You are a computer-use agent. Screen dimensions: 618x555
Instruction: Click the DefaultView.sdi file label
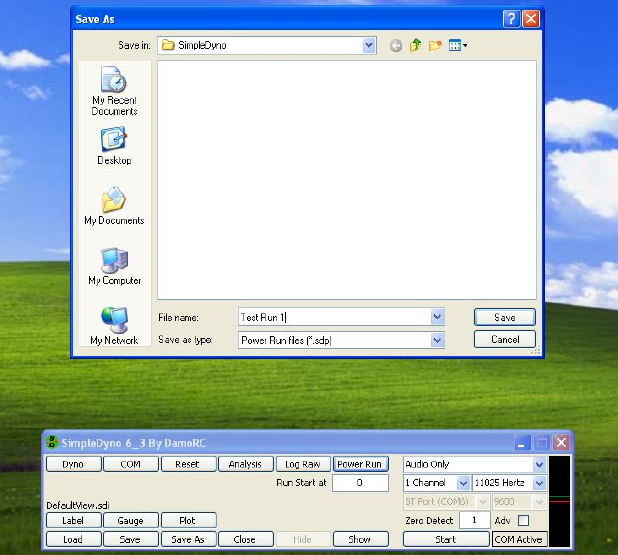click(78, 505)
